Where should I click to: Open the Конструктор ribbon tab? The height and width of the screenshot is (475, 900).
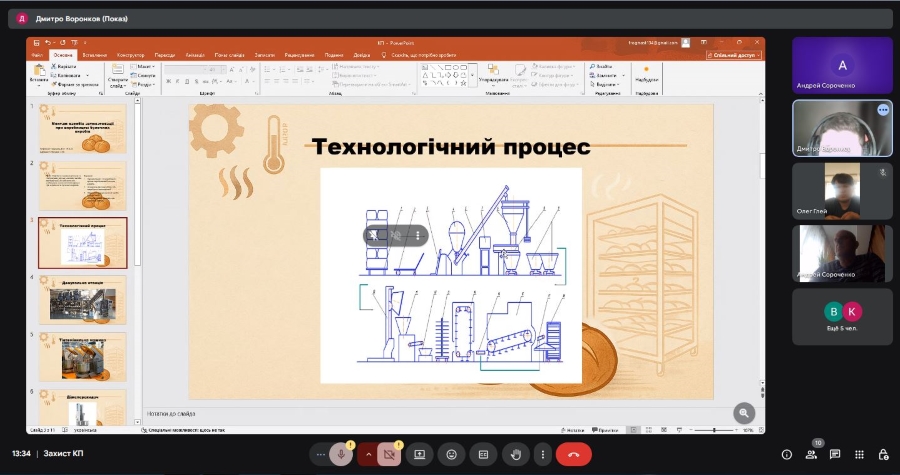pos(130,55)
